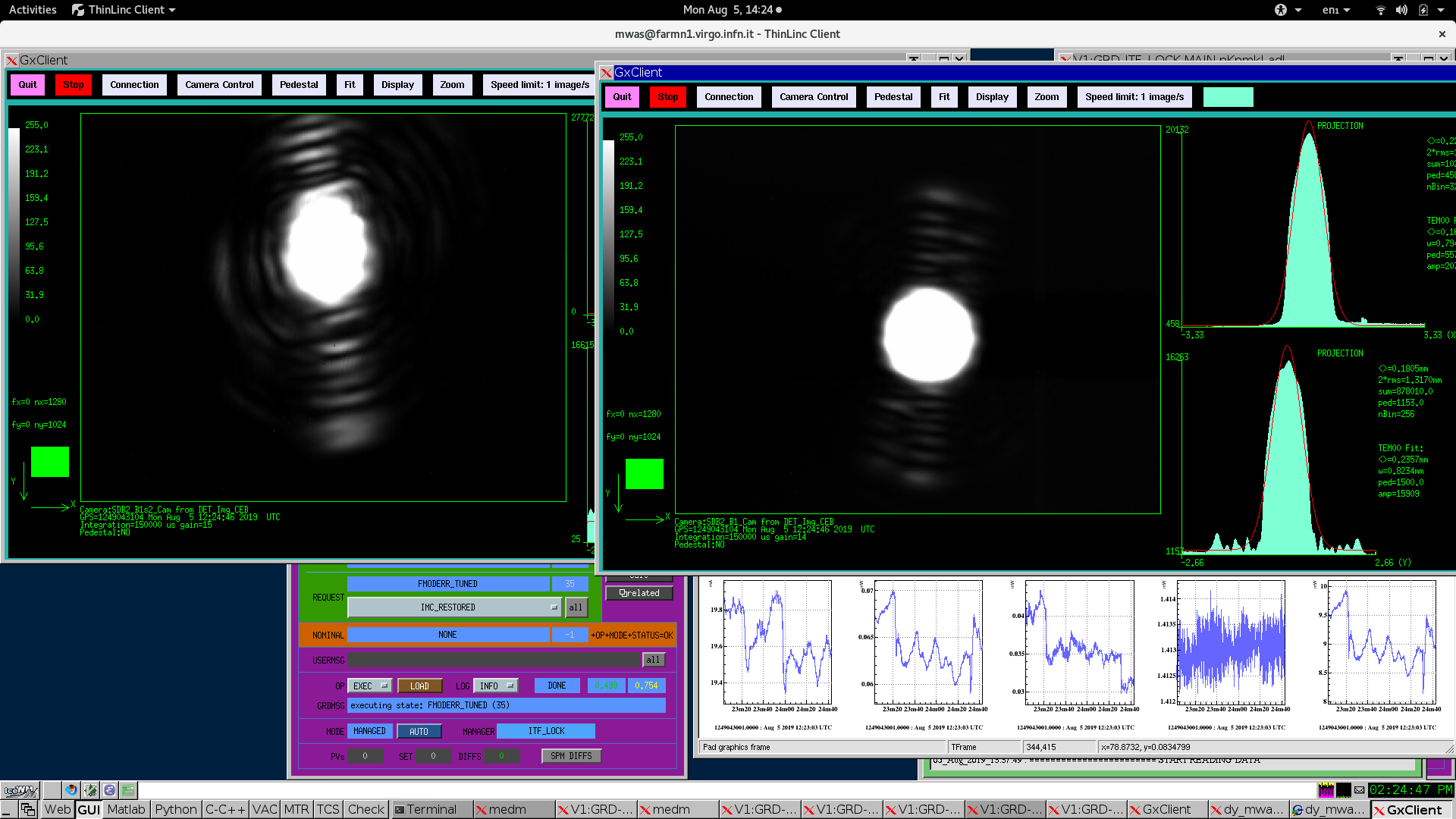Open the LOG INFO dropdown
This screenshot has width=1456, height=819.
[496, 686]
